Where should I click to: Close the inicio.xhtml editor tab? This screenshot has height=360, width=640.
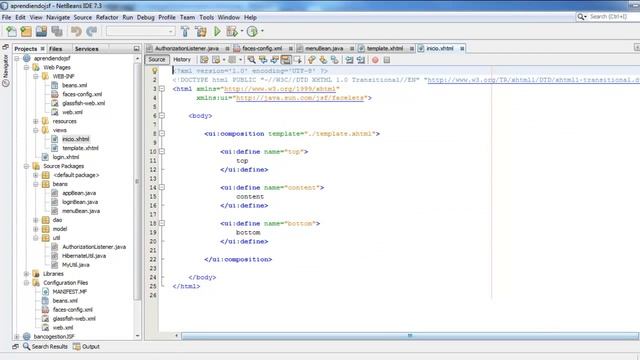coord(462,49)
